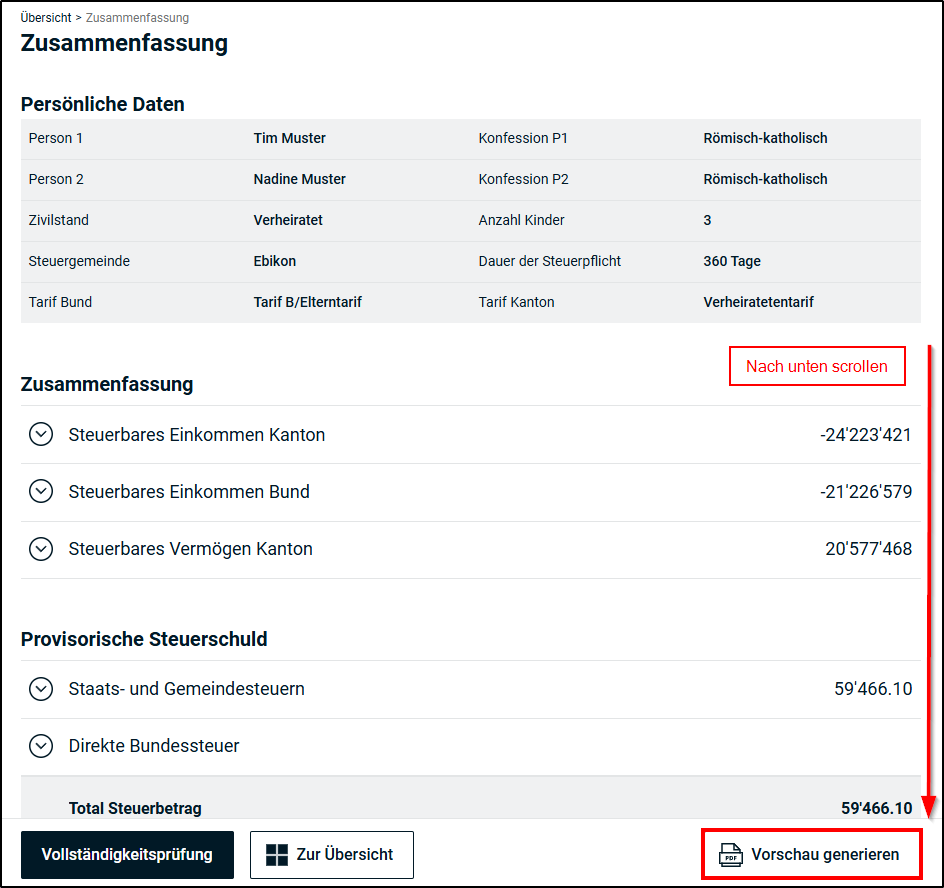
Task: Click the Vorschau generieren label text
Action: click(x=825, y=855)
